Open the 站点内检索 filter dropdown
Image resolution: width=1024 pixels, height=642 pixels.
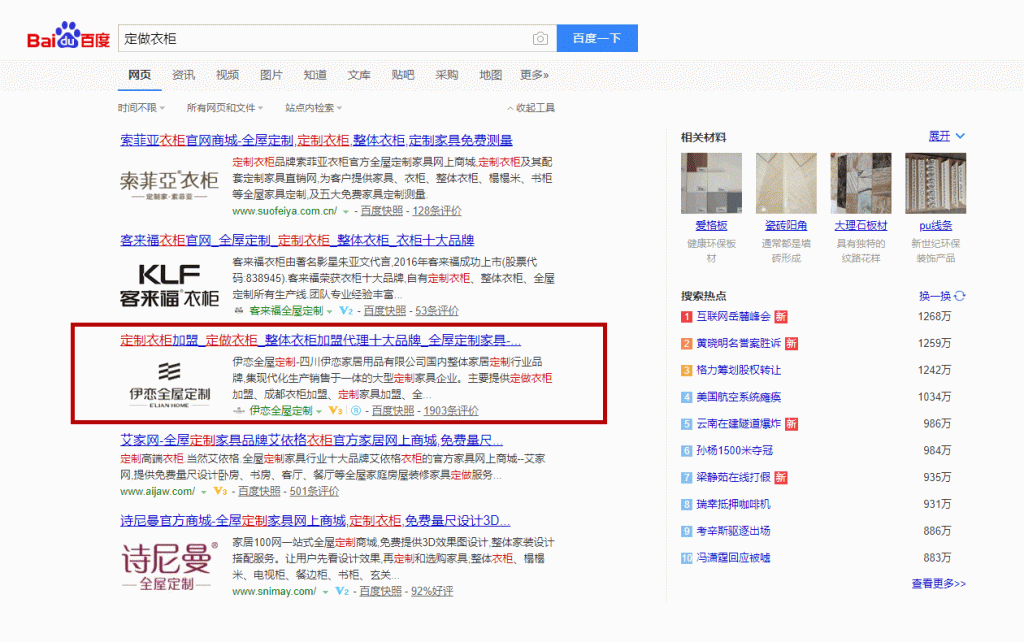click(x=313, y=108)
